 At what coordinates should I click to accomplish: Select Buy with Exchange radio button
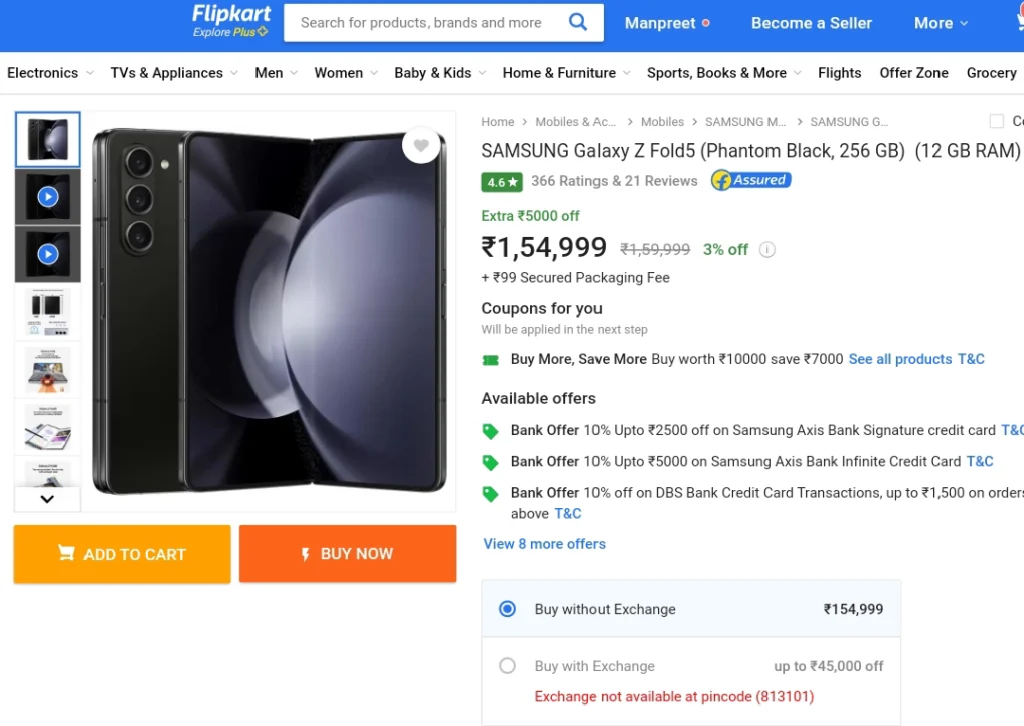(x=507, y=666)
